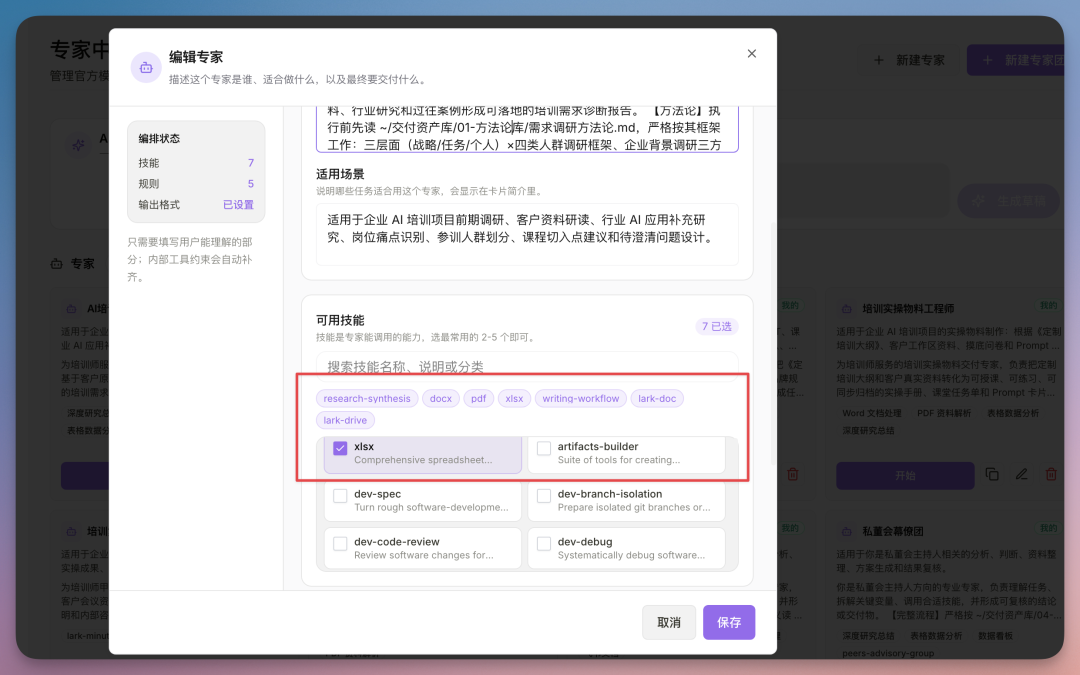Image resolution: width=1080 pixels, height=675 pixels.
Task: Click the 取消 button
Action: point(669,623)
